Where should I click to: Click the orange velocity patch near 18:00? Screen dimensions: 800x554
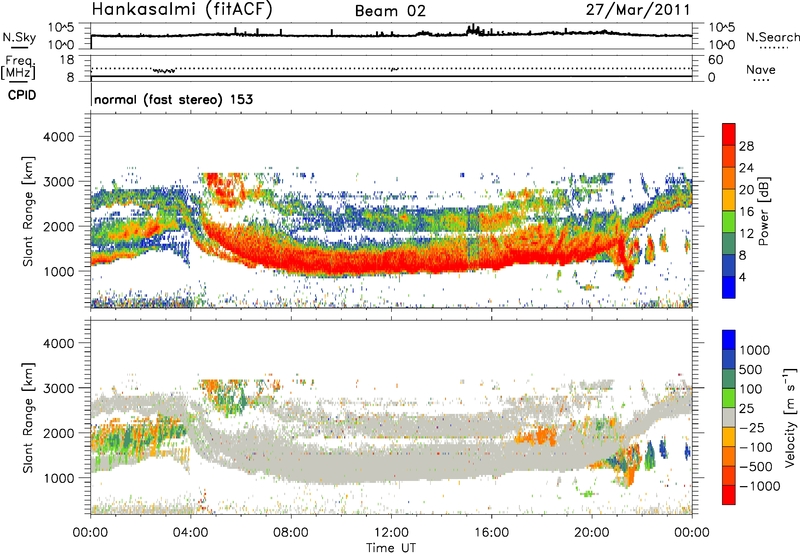coord(537,437)
